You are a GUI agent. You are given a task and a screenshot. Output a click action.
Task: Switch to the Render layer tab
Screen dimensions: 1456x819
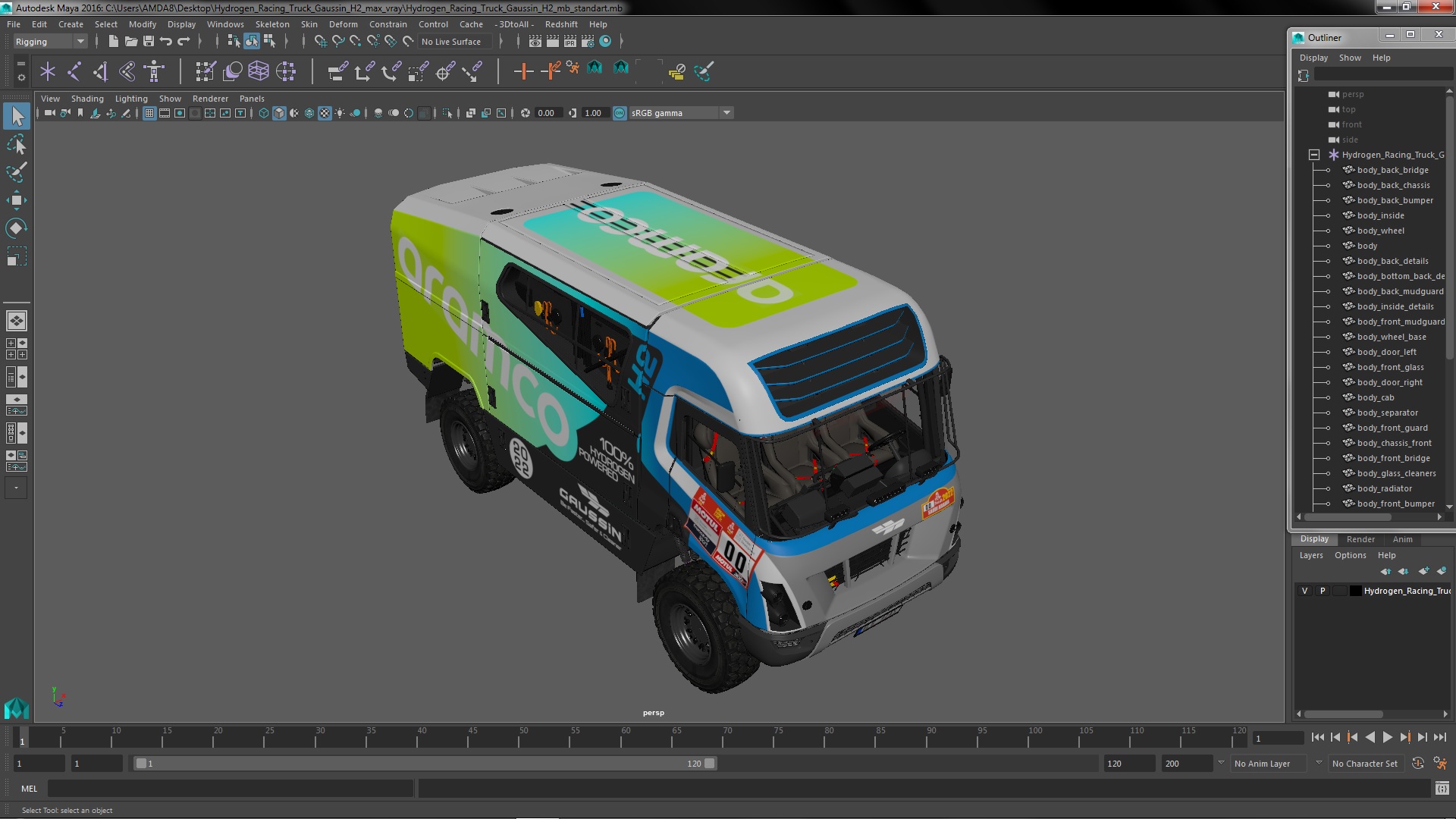1360,539
